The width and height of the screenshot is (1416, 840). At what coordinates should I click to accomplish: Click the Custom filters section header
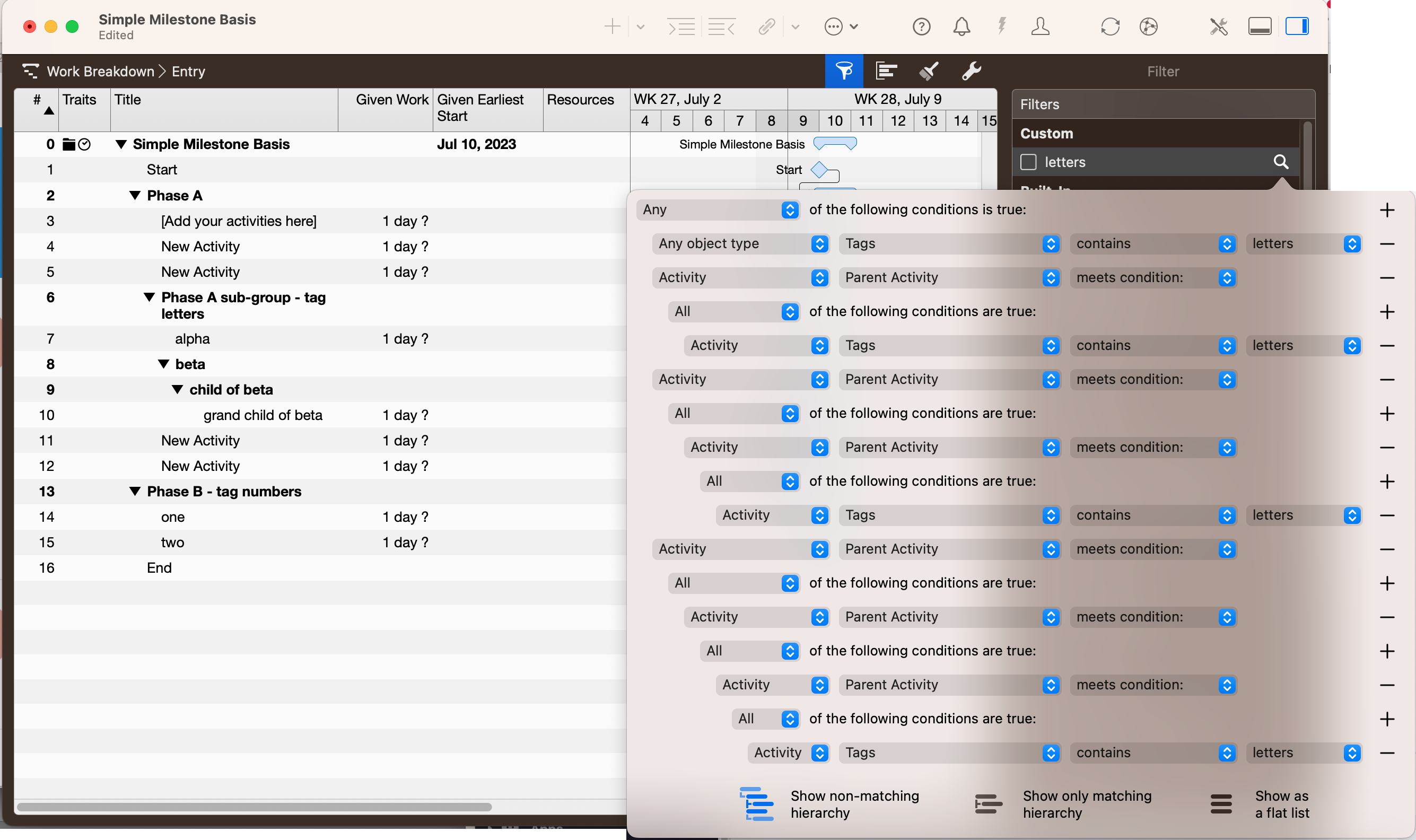(x=1156, y=134)
